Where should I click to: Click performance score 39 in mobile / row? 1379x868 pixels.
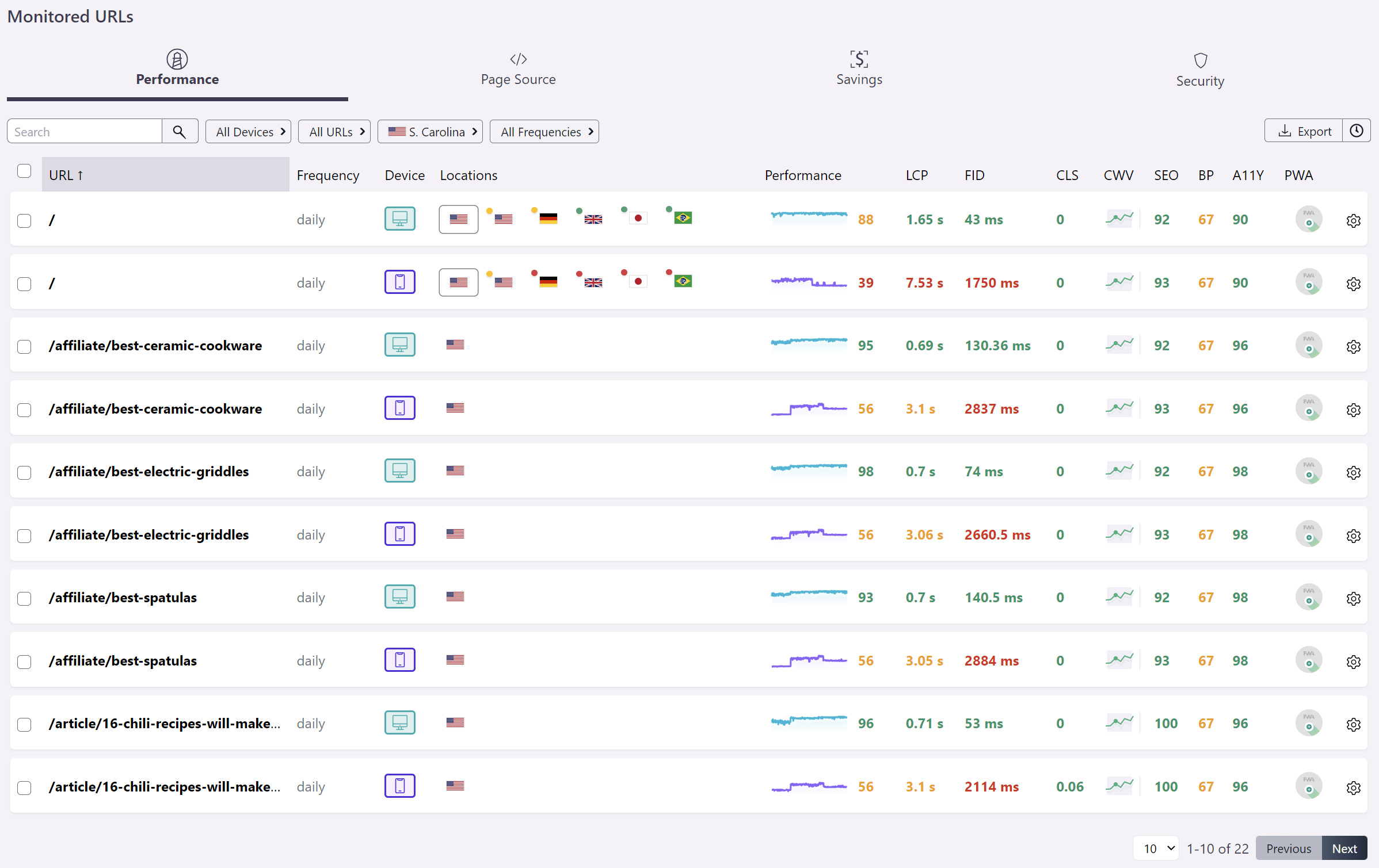pos(866,283)
